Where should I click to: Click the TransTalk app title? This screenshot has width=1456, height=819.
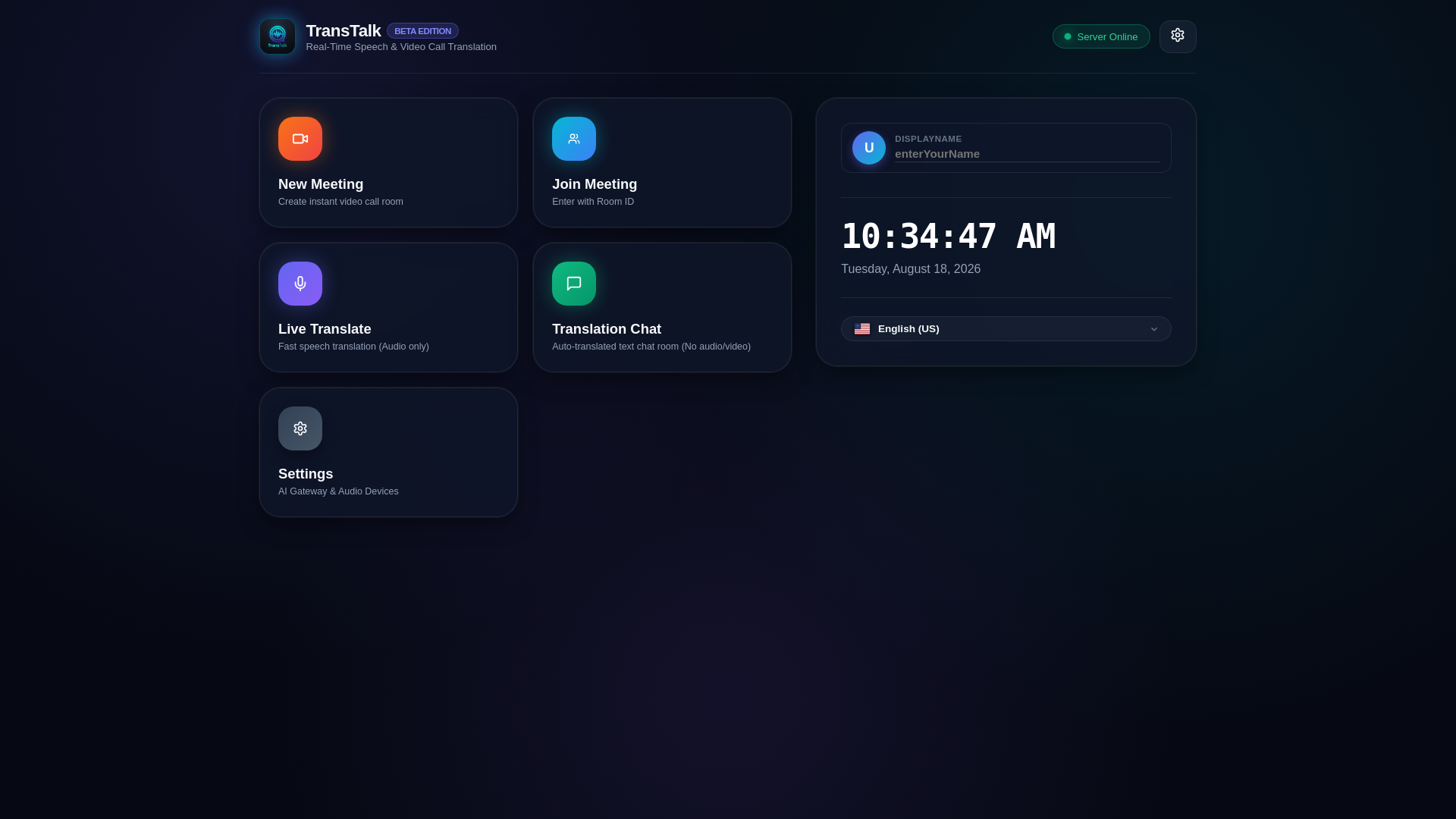[x=344, y=31]
